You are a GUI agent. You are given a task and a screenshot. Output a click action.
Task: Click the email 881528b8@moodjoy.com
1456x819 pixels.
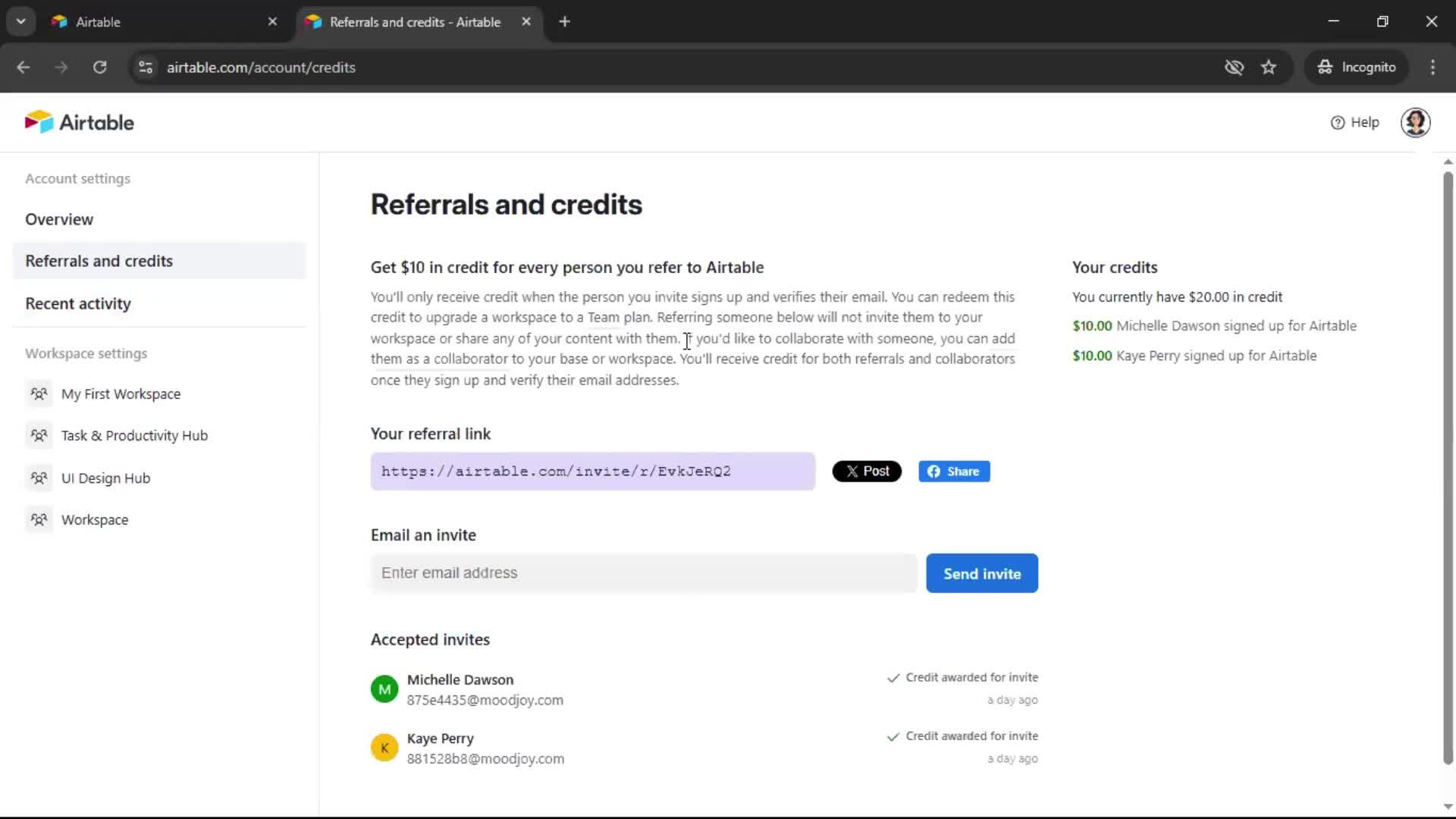click(x=485, y=758)
